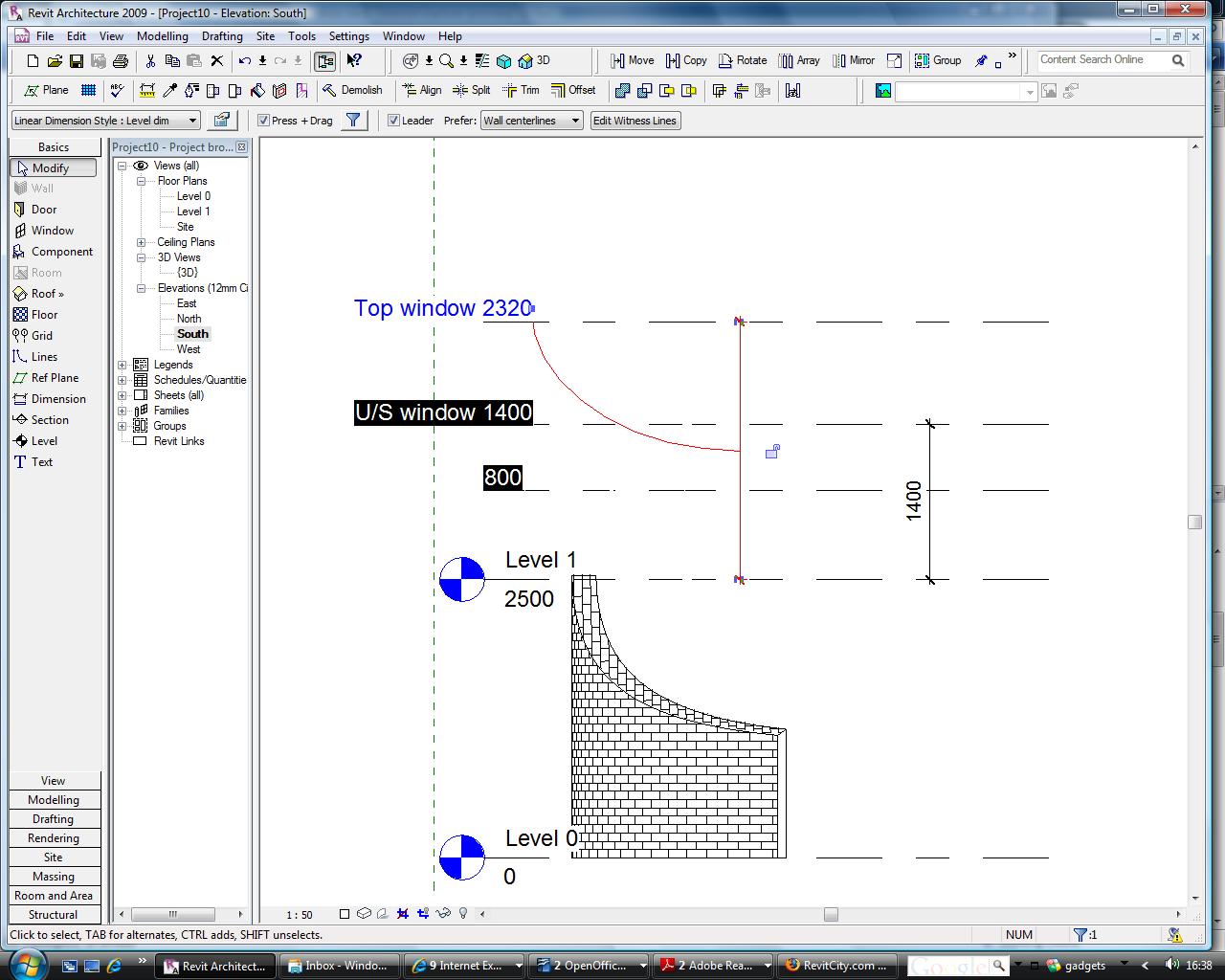Select the Door tool
Image resolution: width=1225 pixels, height=980 pixels.
click(44, 210)
